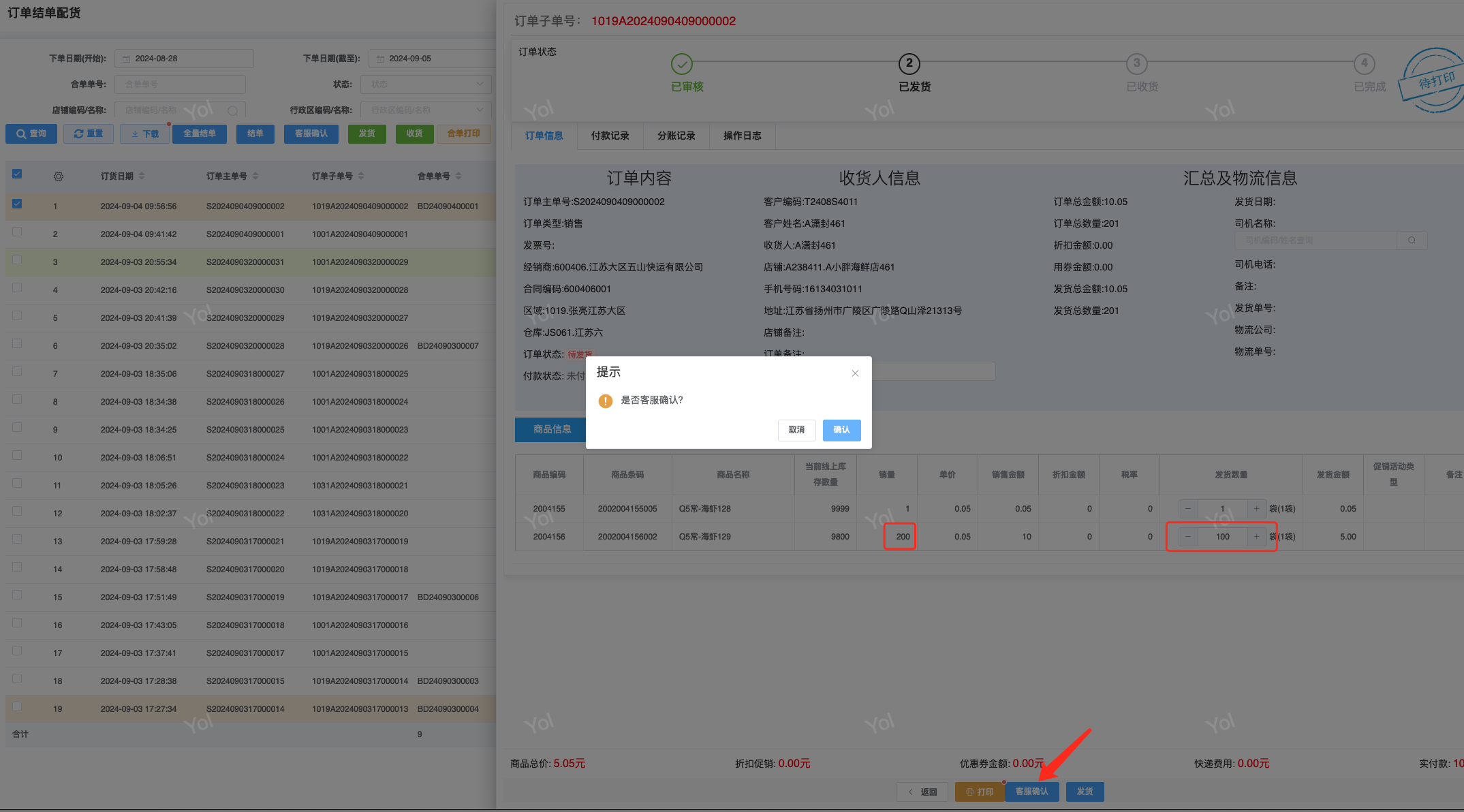Open the 操作日志 tab

click(742, 136)
